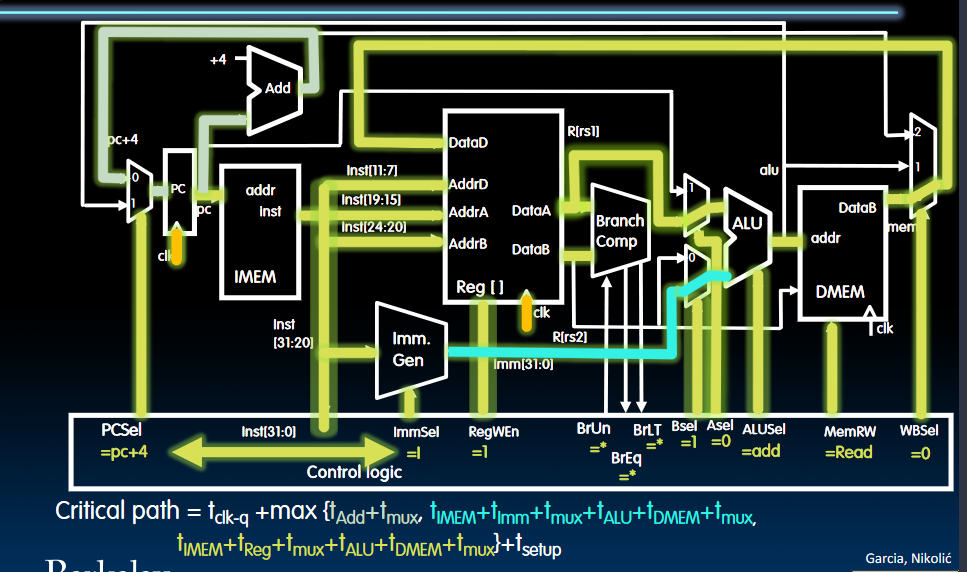Click the Garcia, Nikolić credit text
The height and width of the screenshot is (572, 967).
pyautogui.click(x=908, y=558)
